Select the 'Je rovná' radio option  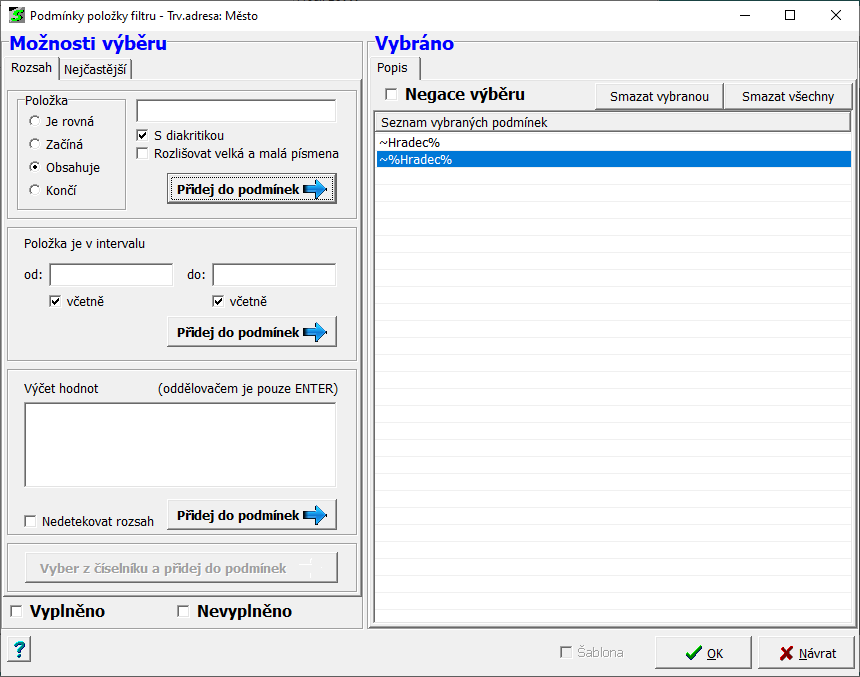35,121
